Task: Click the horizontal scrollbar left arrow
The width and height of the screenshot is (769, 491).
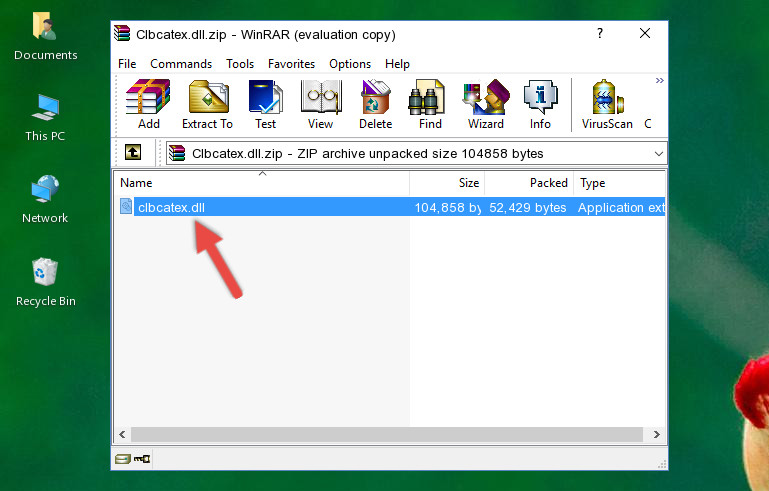Action: pyautogui.click(x=122, y=435)
